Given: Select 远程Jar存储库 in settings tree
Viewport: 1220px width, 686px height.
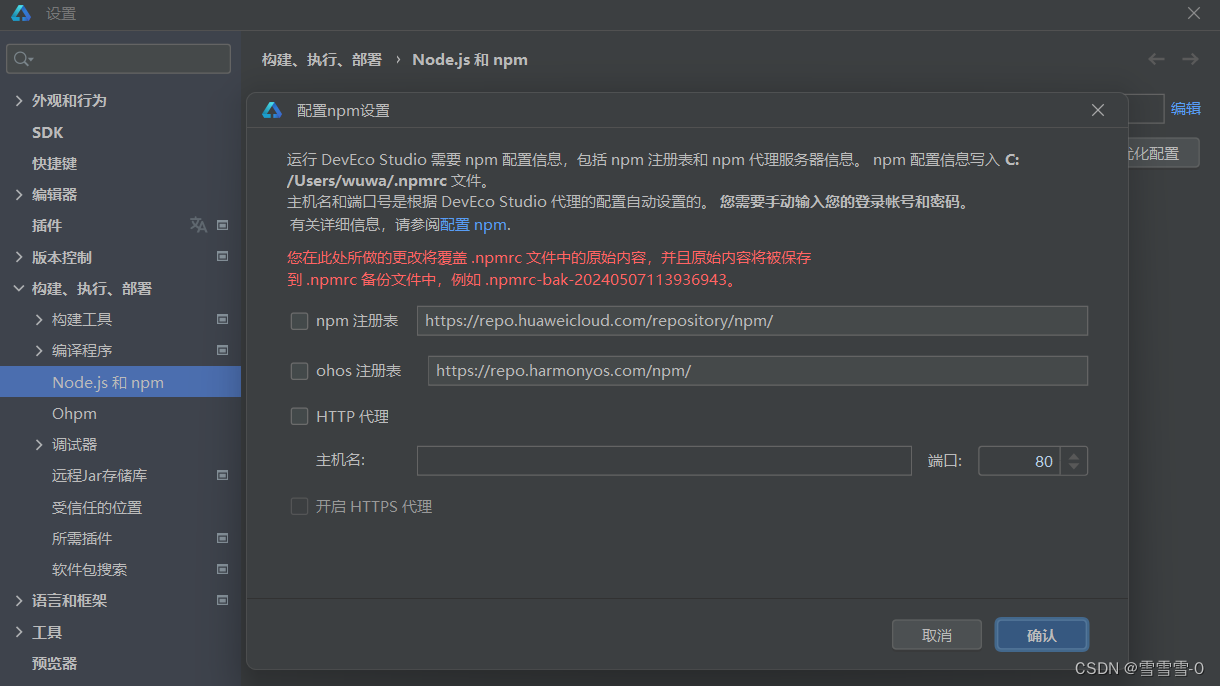Looking at the screenshot, I should [x=99, y=475].
